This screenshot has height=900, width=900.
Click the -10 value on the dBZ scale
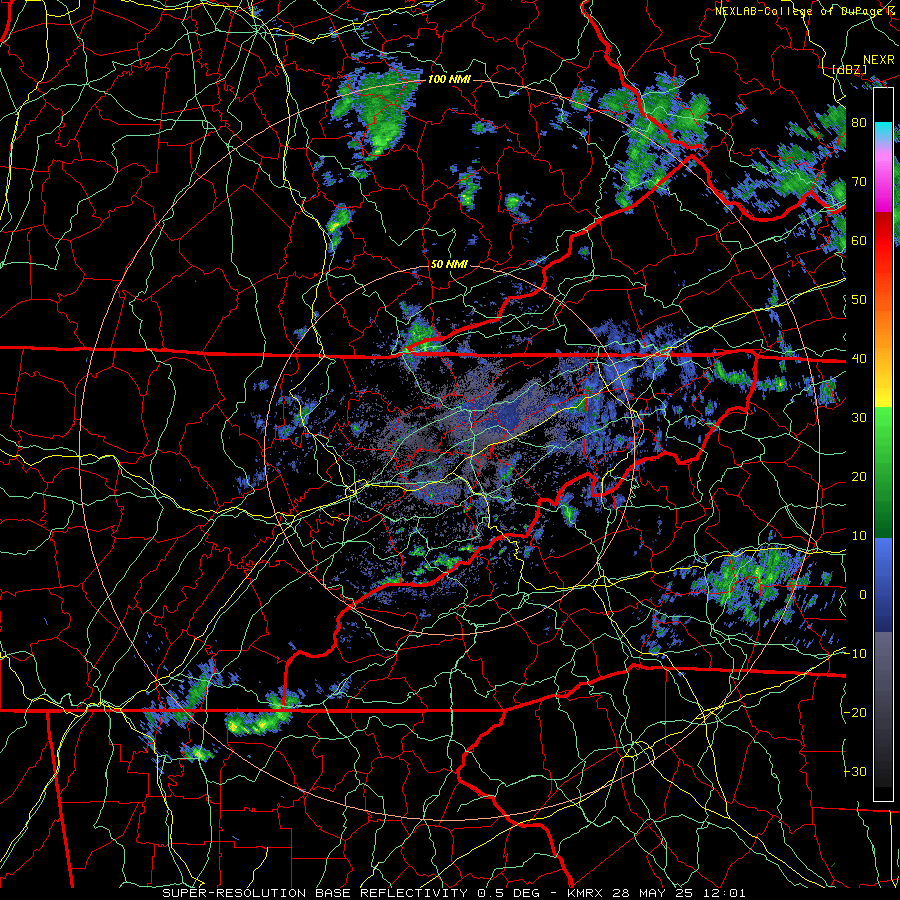tap(855, 654)
